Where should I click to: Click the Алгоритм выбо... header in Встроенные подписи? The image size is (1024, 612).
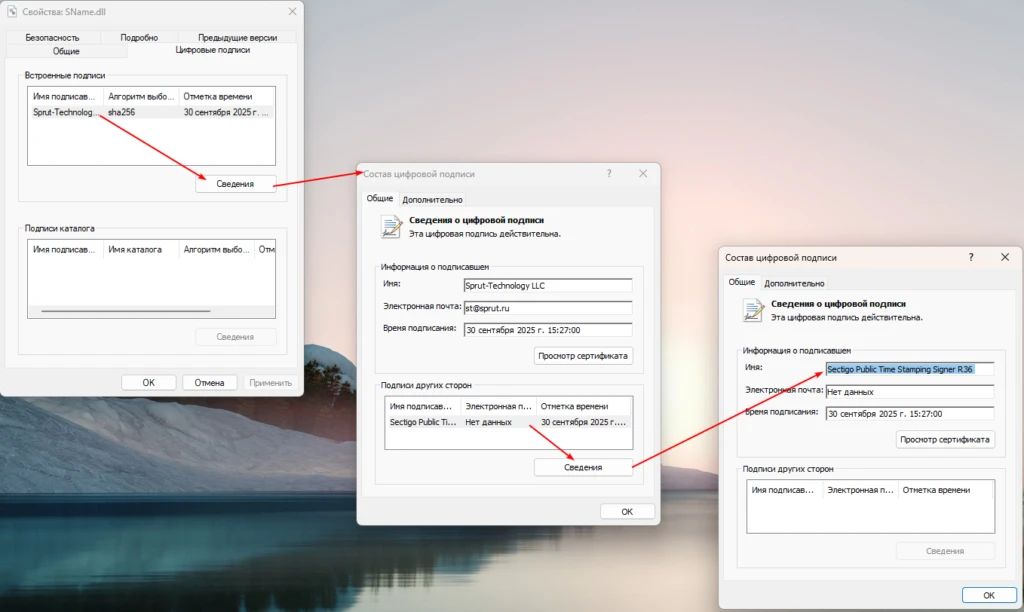pyautogui.click(x=141, y=96)
